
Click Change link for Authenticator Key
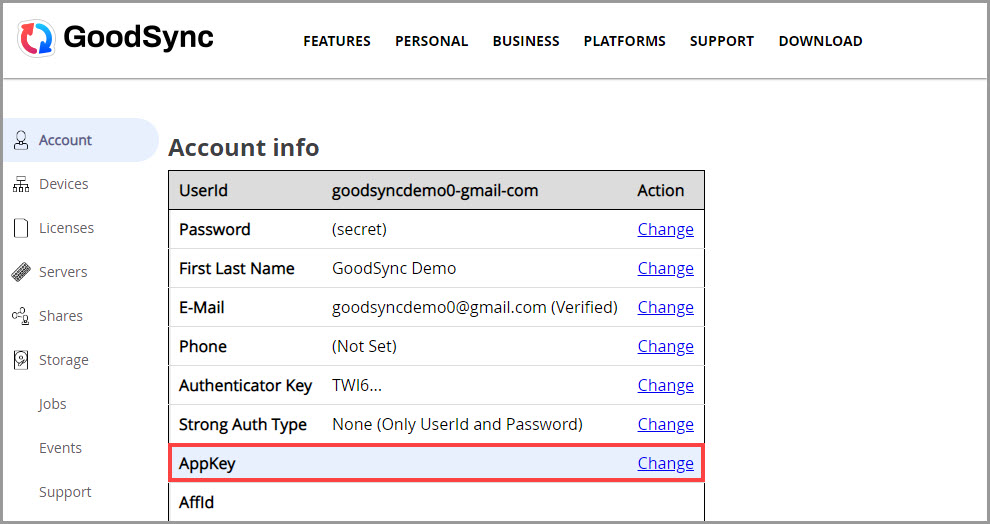click(x=665, y=386)
